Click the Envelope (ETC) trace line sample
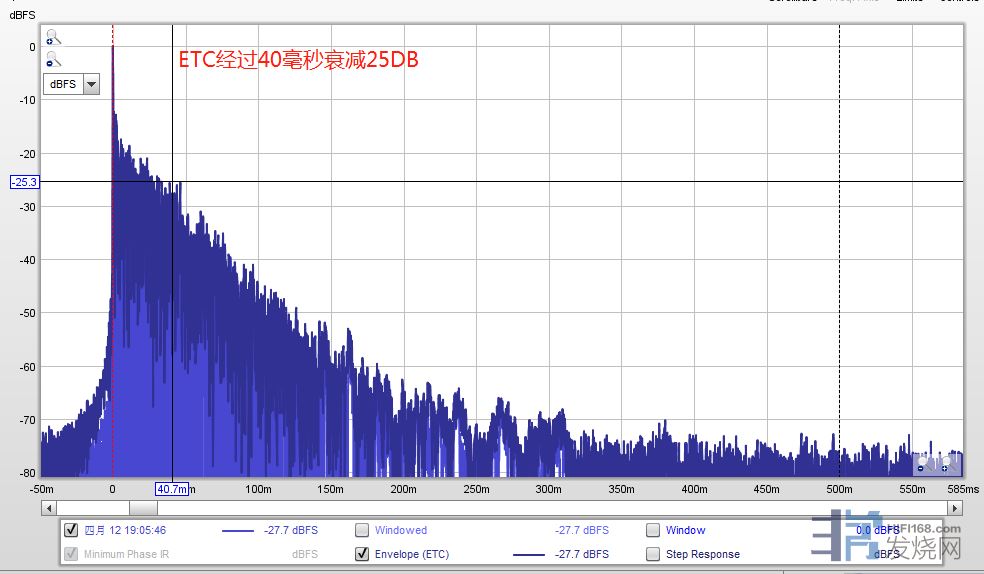Viewport: 984px width, 574px height. point(529,554)
